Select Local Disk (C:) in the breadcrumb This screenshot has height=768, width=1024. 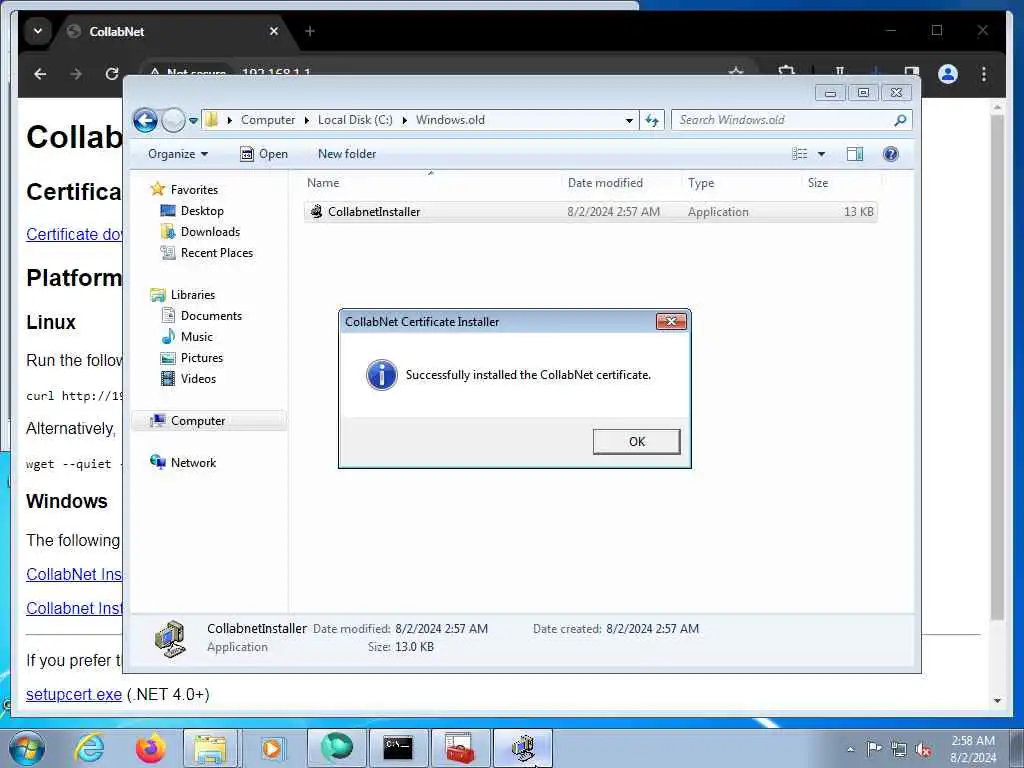coord(355,120)
